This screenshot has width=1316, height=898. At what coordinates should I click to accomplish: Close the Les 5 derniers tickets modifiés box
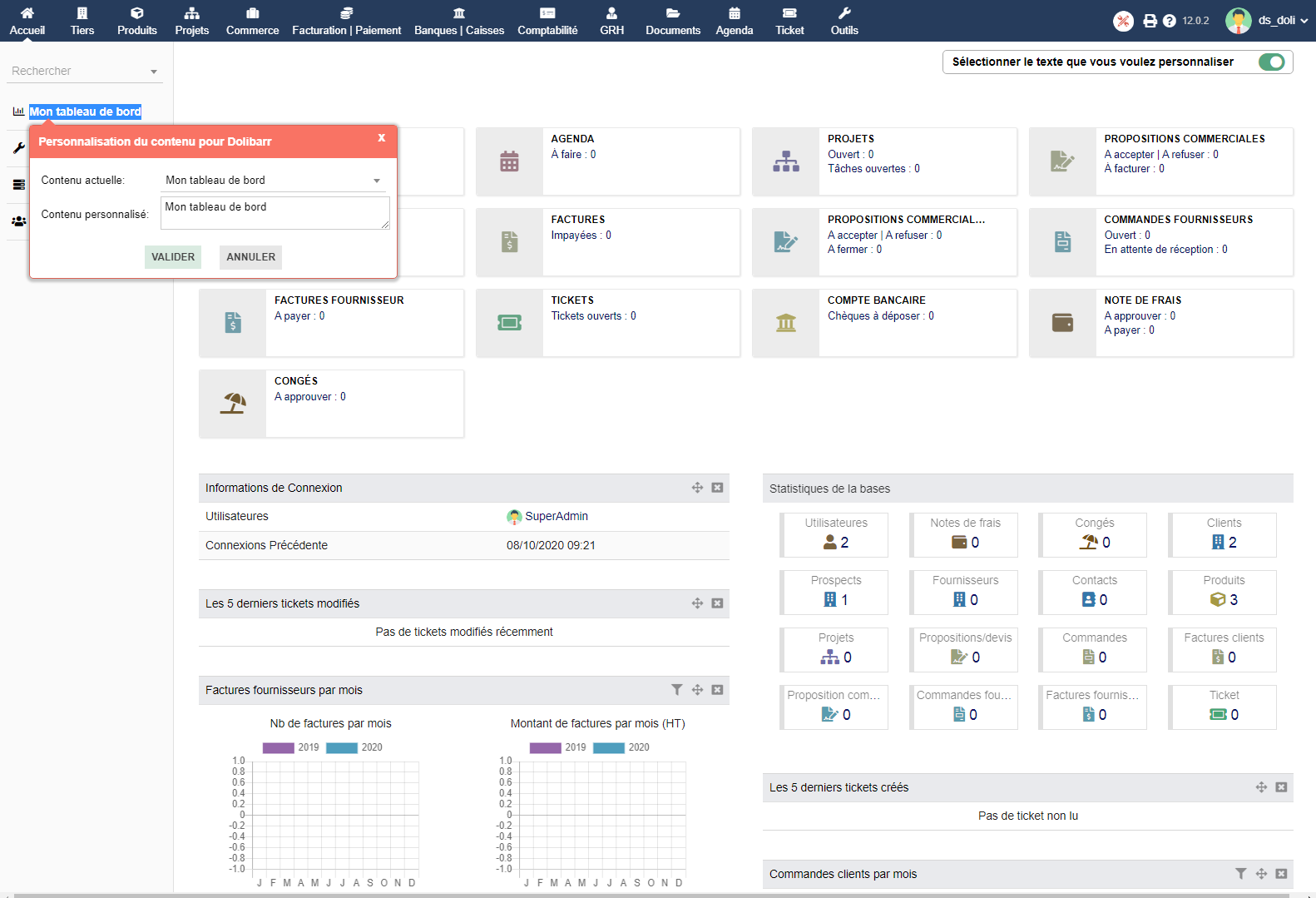pyautogui.click(x=717, y=603)
